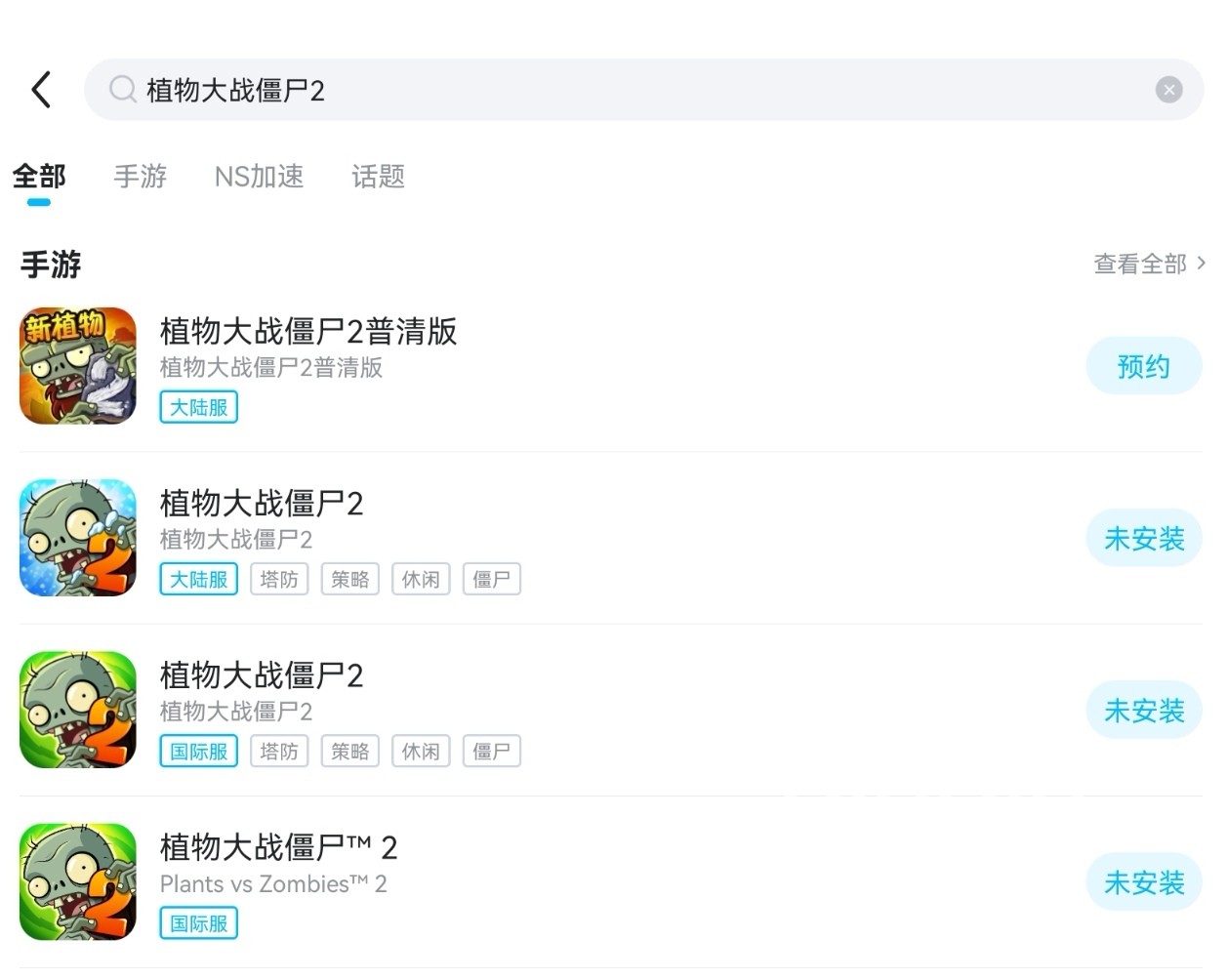1228x980 pixels.
Task: Clear the search text with X icon
Action: tap(1168, 90)
